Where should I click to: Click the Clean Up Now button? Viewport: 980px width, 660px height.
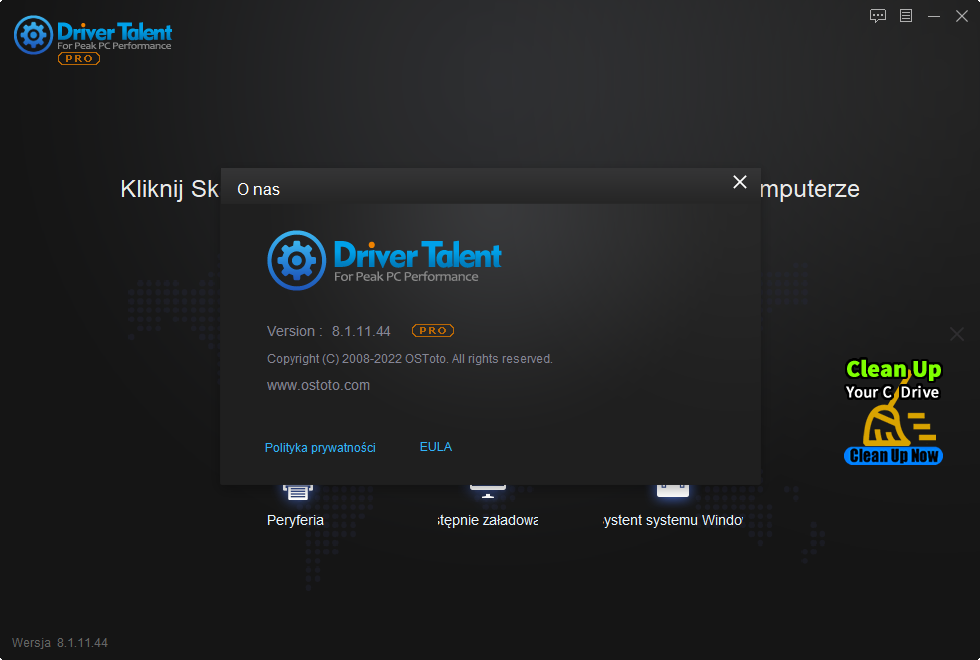click(x=893, y=456)
